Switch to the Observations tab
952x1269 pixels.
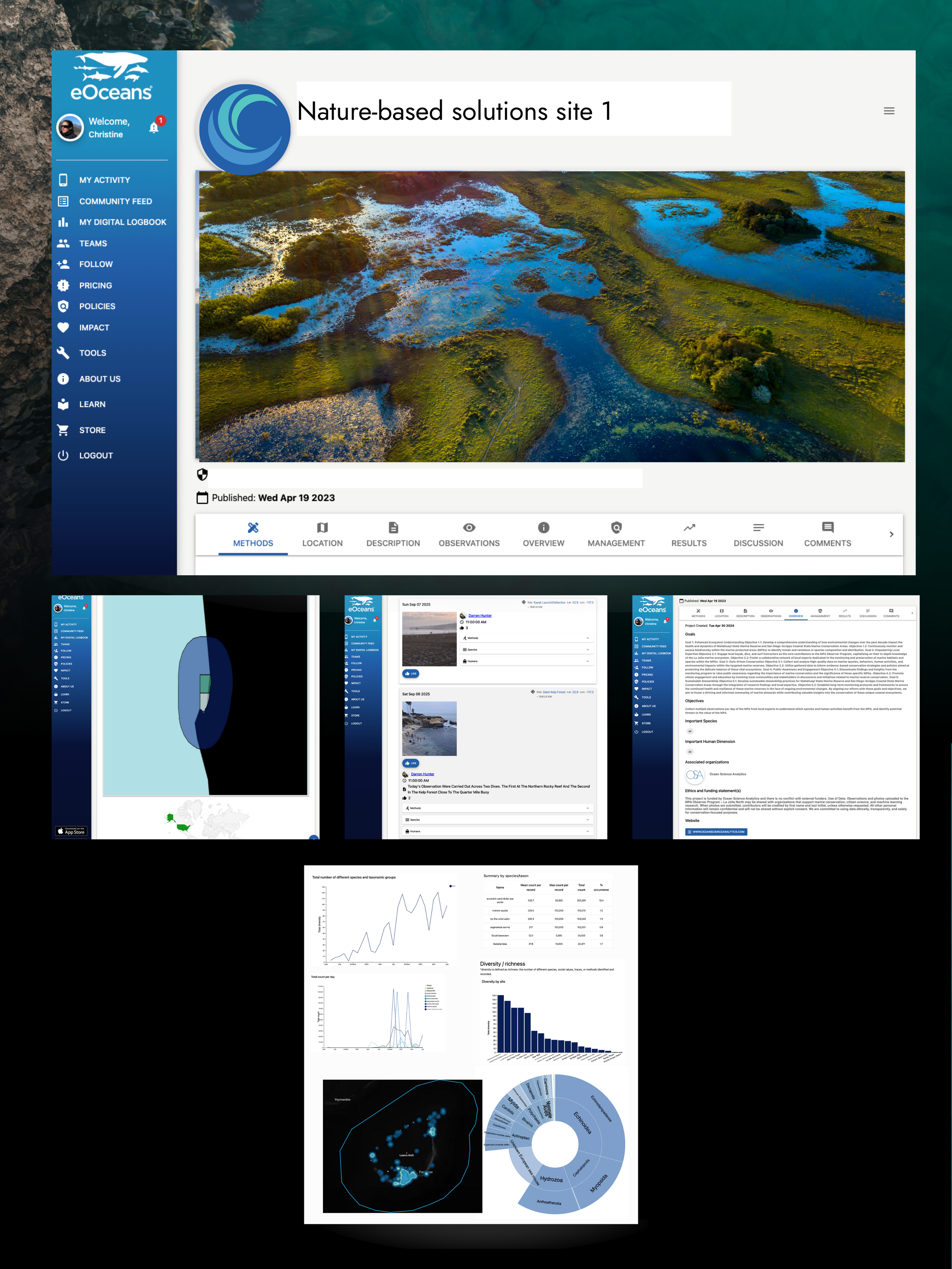pos(469,534)
